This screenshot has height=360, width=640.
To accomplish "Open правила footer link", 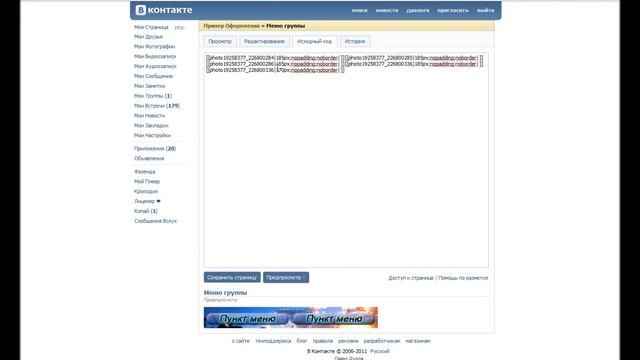I will pyautogui.click(x=322, y=341).
